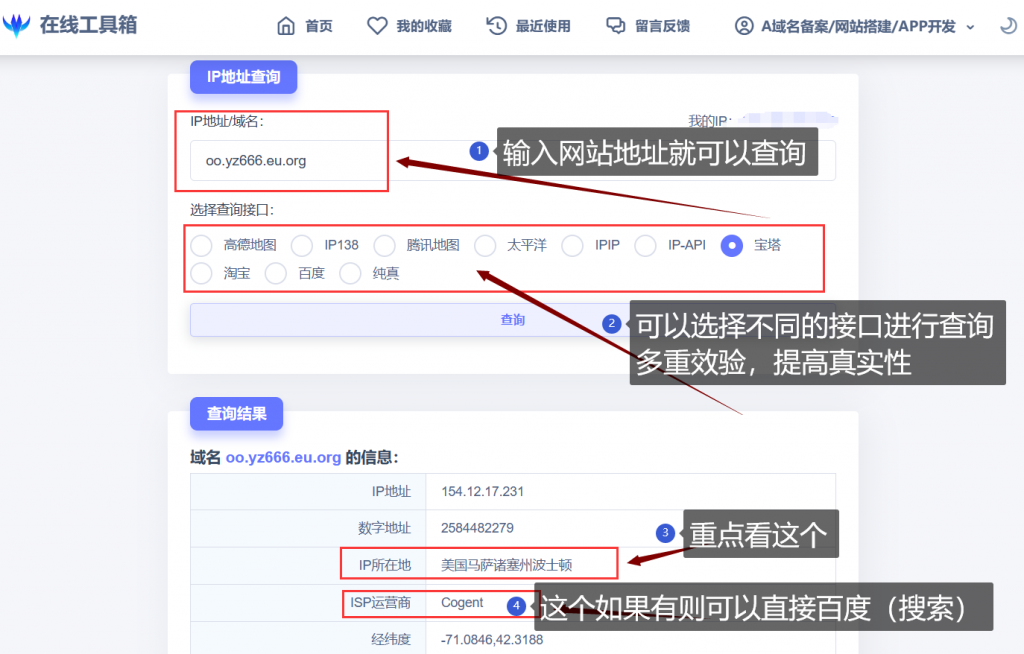Click the heart icon for 我的收藏
1024x654 pixels.
[x=376, y=27]
